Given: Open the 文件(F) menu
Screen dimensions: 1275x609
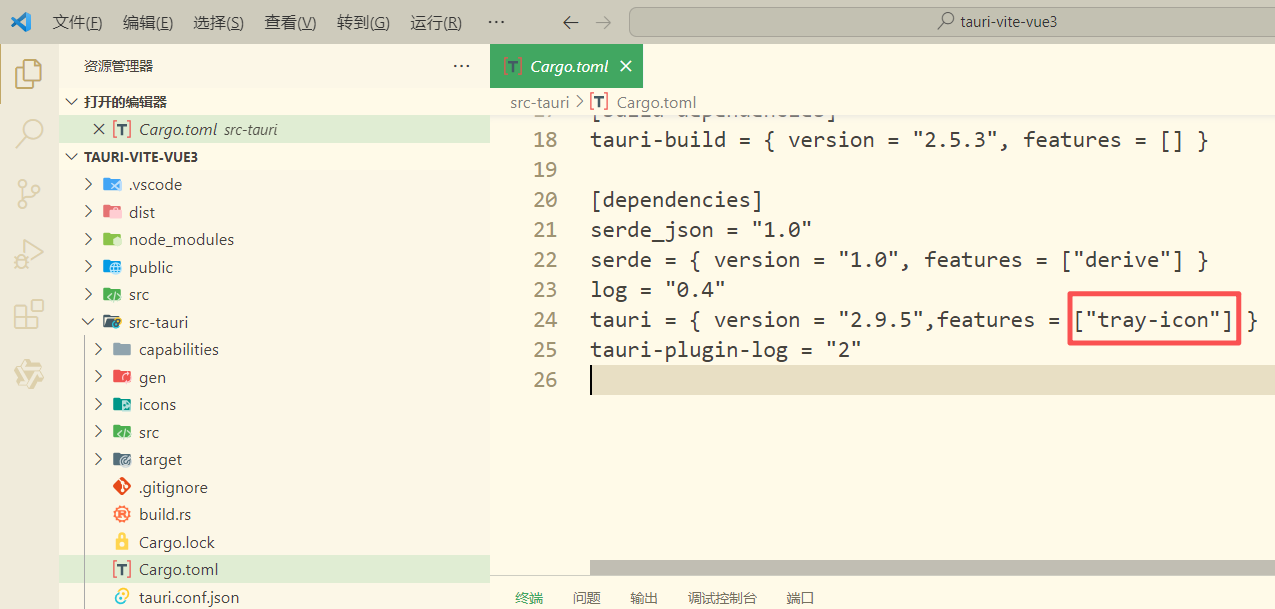Looking at the screenshot, I should [77, 22].
